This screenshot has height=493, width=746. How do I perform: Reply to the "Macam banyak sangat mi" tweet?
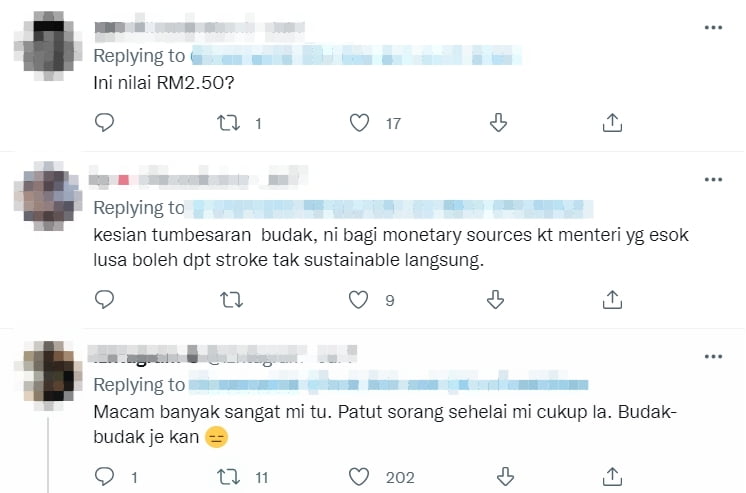click(x=104, y=476)
